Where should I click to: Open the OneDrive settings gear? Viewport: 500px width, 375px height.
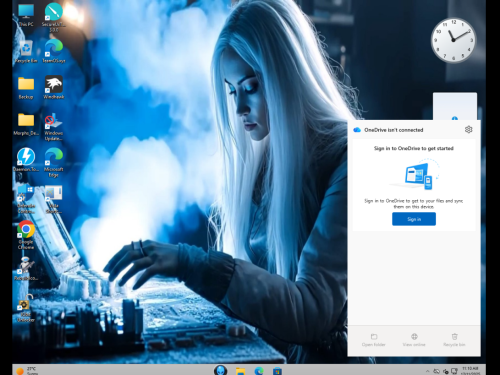pos(468,129)
